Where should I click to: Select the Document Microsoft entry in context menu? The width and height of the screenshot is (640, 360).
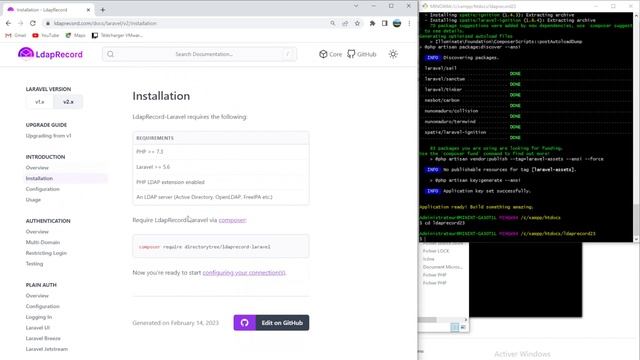pos(442,267)
